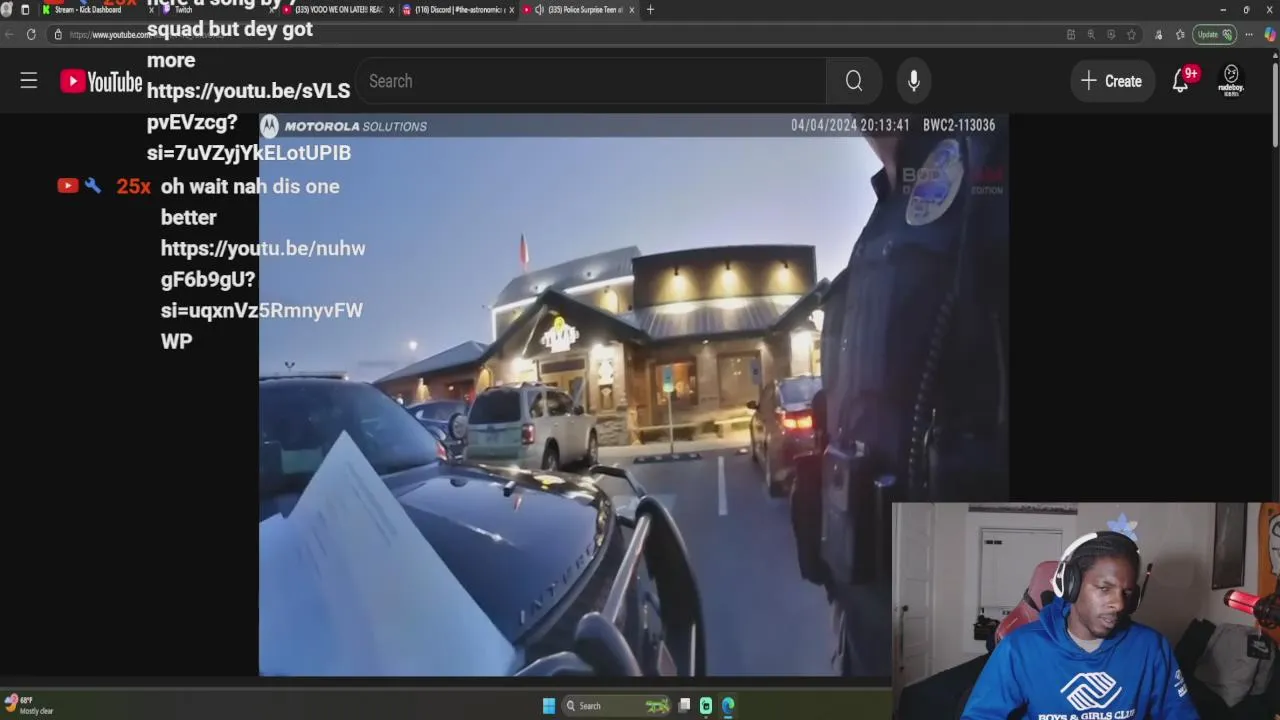Screen dimensions: 1280x720
Task: Open Task View on the taskbar
Action: pos(684,706)
